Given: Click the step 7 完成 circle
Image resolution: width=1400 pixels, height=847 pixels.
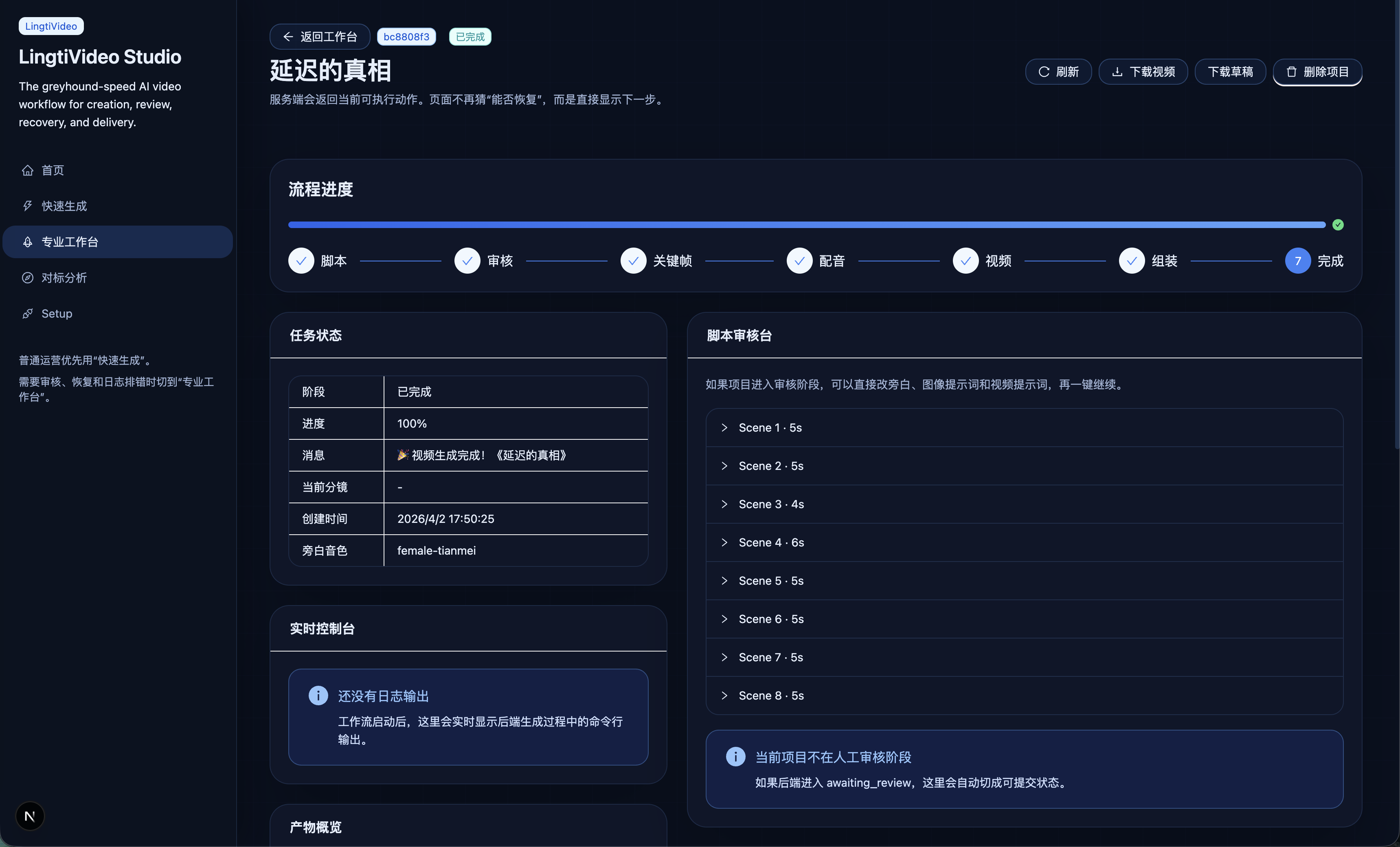Looking at the screenshot, I should 1298,261.
